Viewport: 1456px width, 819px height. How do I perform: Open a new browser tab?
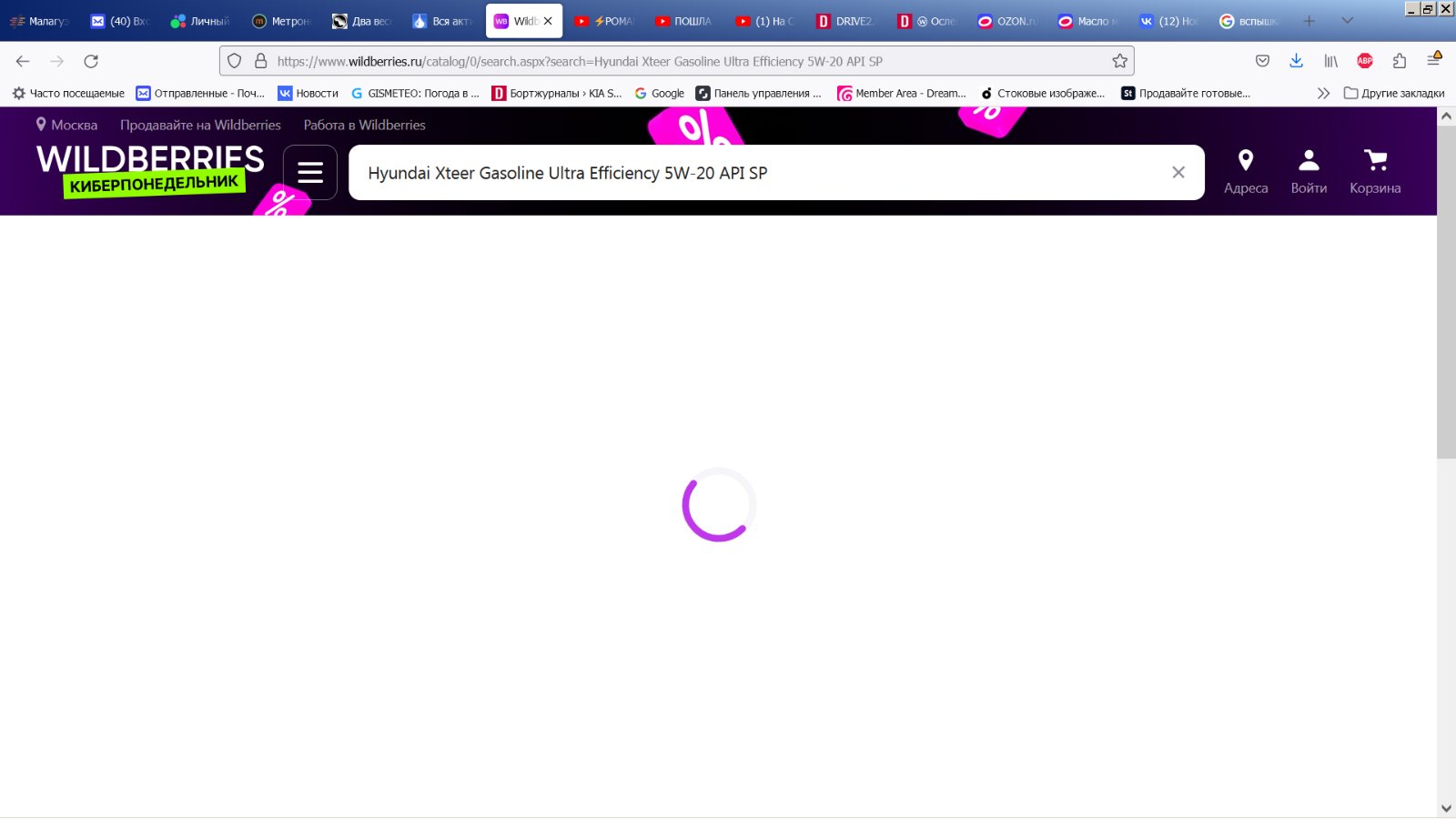coord(1309,21)
